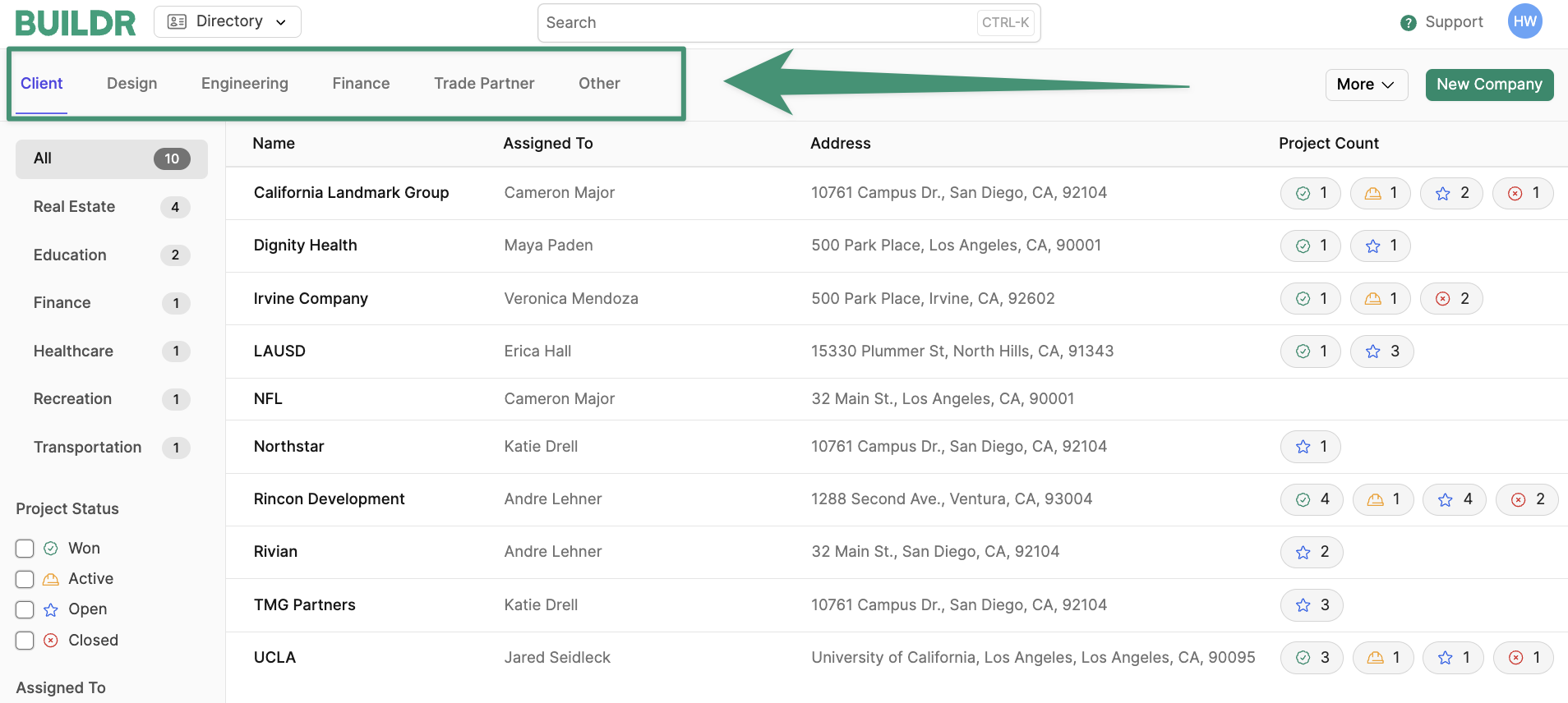Image resolution: width=1568 pixels, height=703 pixels.
Task: Open the TMG Partners company
Action: tap(304, 605)
